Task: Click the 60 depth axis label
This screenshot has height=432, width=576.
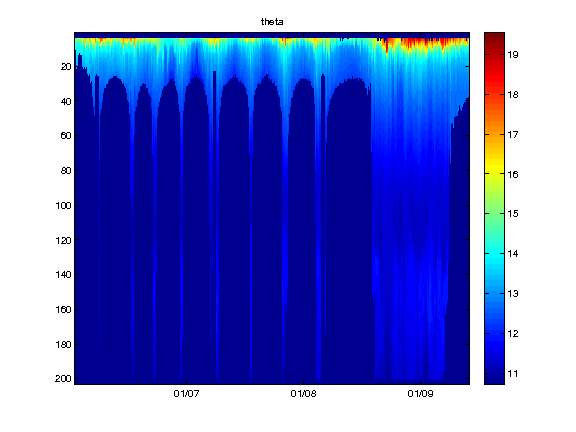Action: (66, 136)
